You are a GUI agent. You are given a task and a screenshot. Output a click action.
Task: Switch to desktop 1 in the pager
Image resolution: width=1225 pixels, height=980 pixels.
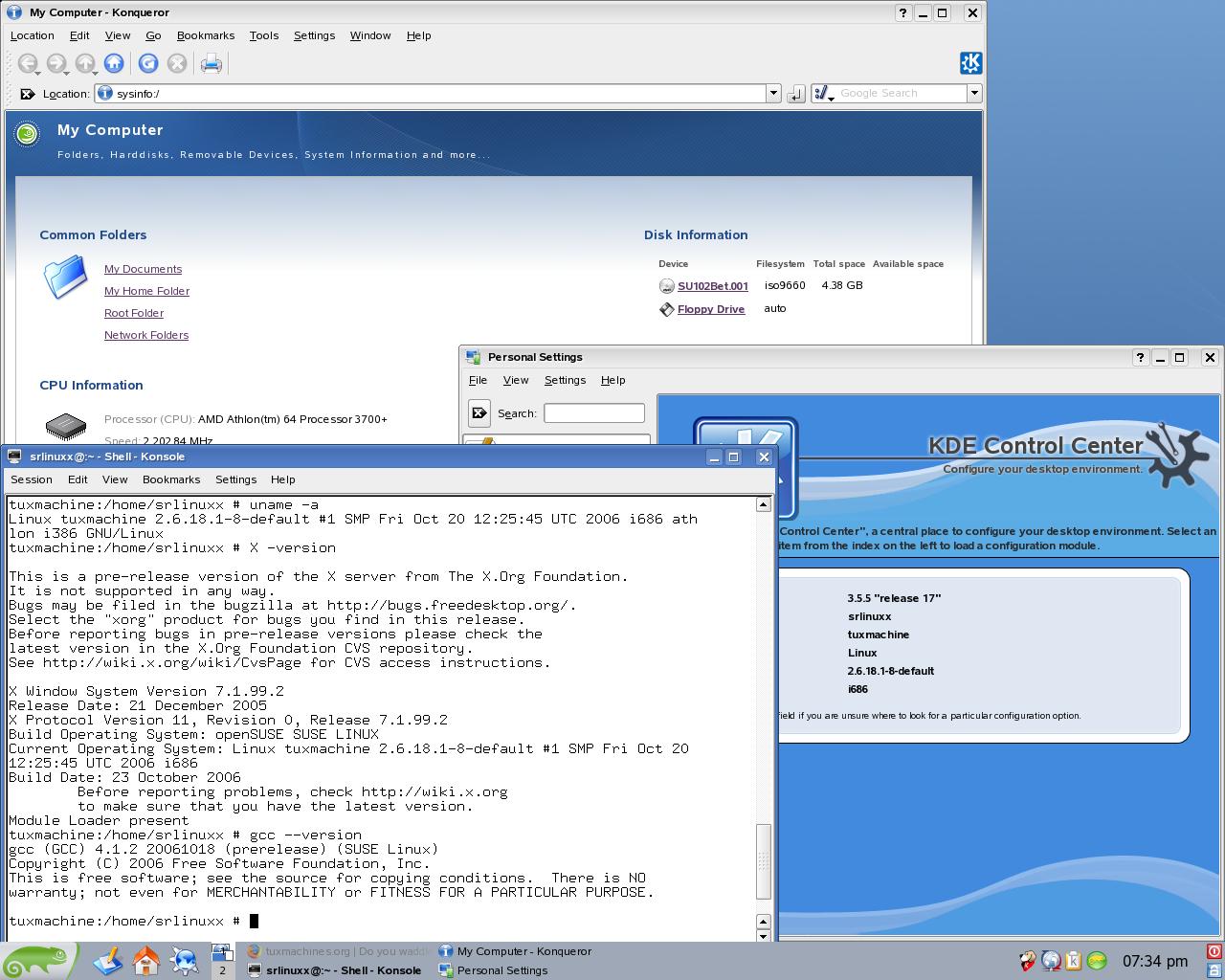(222, 951)
